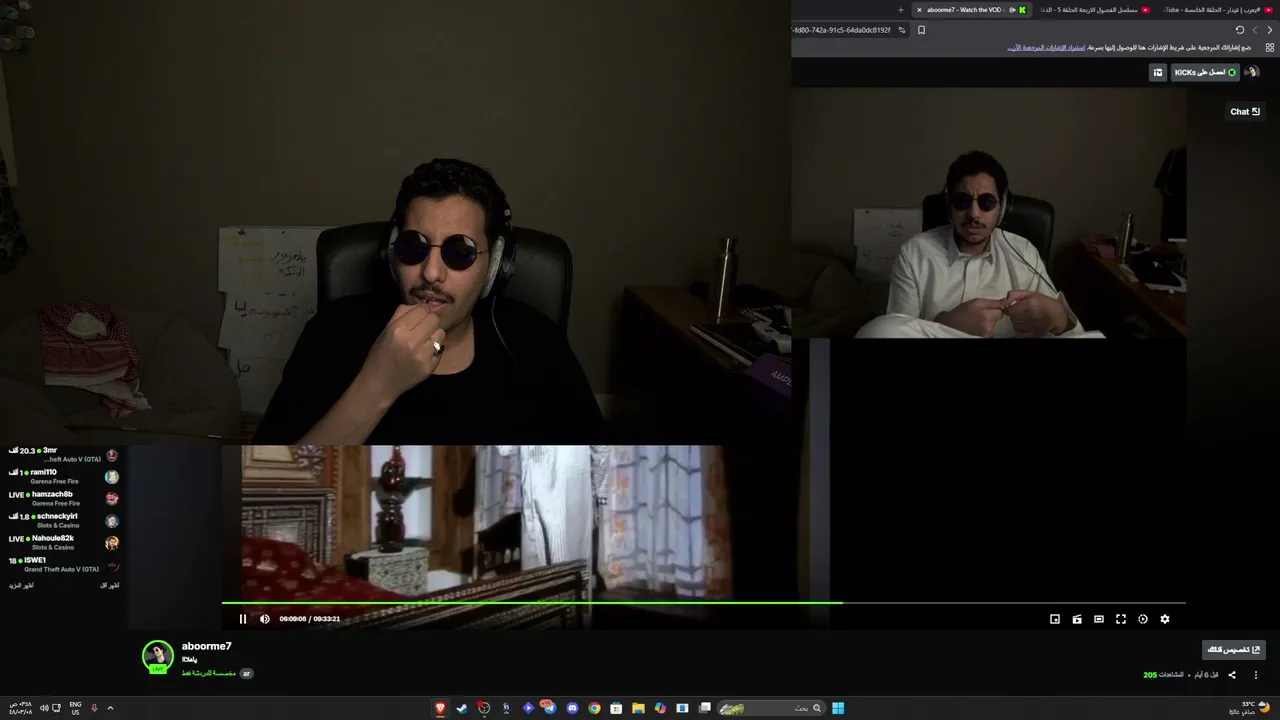Open rami110 channel in recommended list
This screenshot has height=720, width=1280.
click(63, 477)
